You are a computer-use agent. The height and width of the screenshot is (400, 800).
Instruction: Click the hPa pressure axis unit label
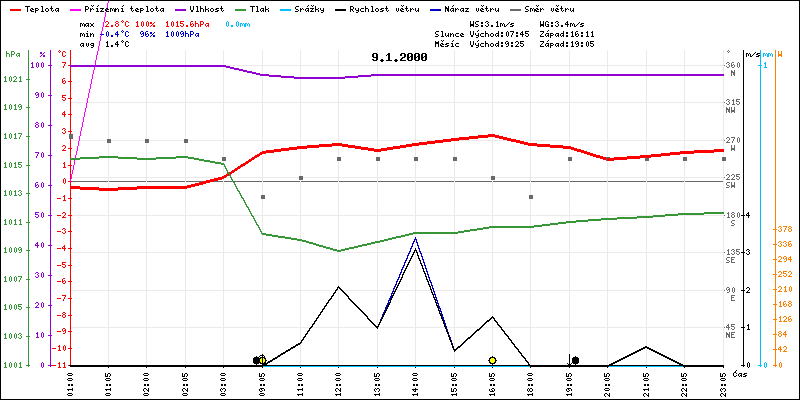click(12, 53)
